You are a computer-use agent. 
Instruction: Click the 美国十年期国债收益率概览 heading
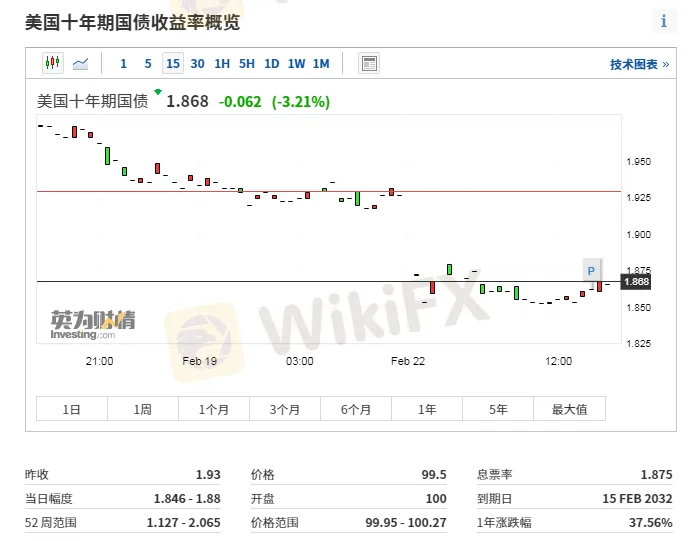(132, 21)
